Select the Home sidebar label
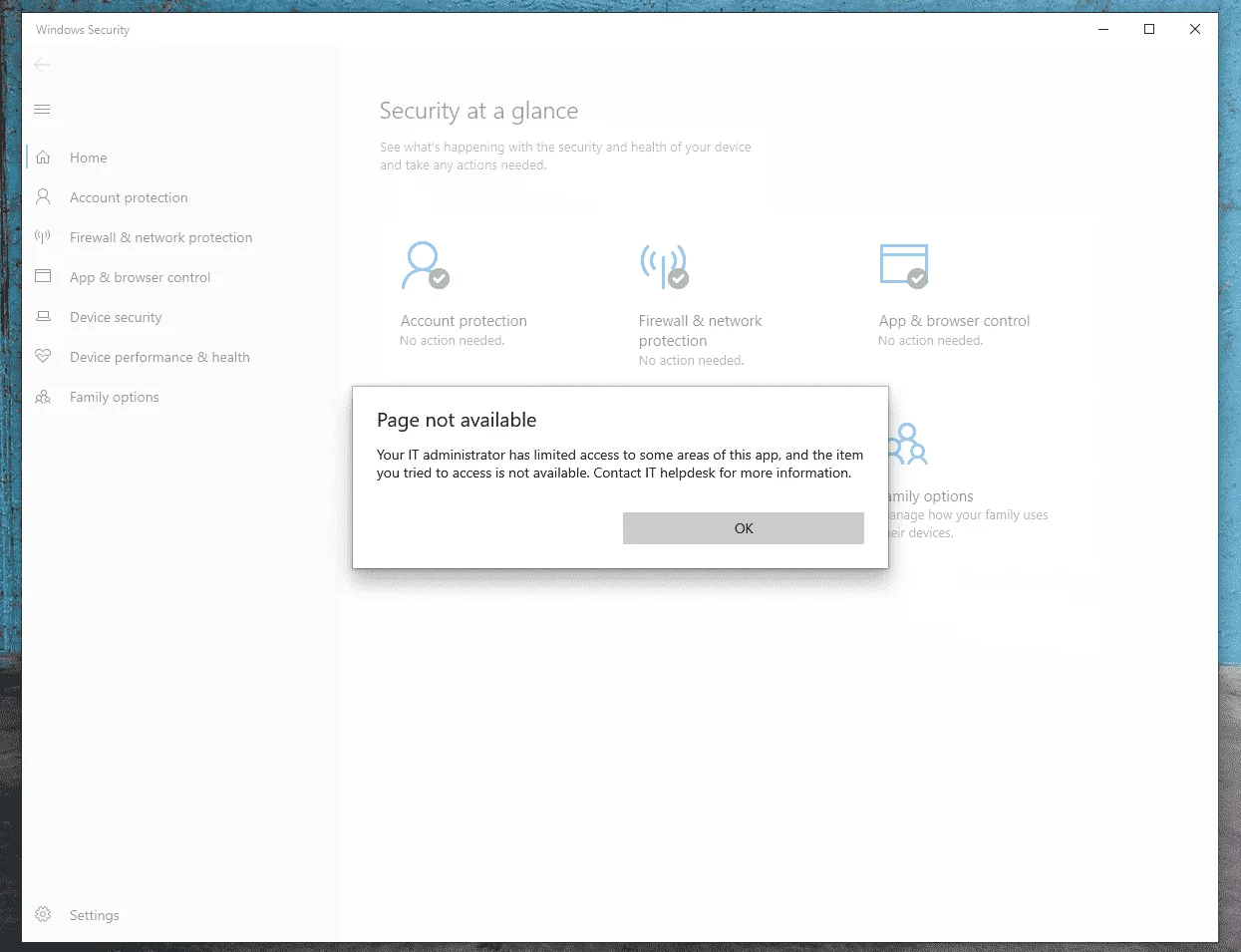This screenshot has height=952, width=1241. 89,158
